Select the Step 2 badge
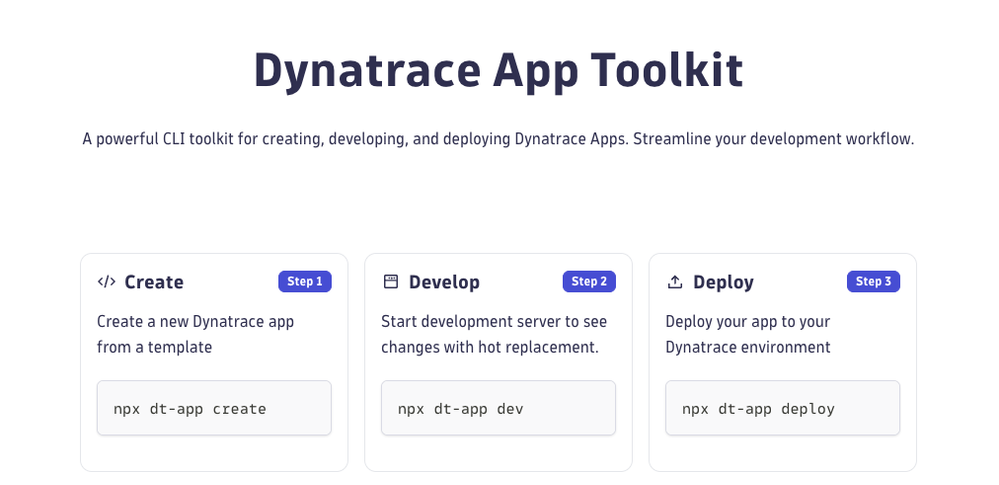 [589, 282]
